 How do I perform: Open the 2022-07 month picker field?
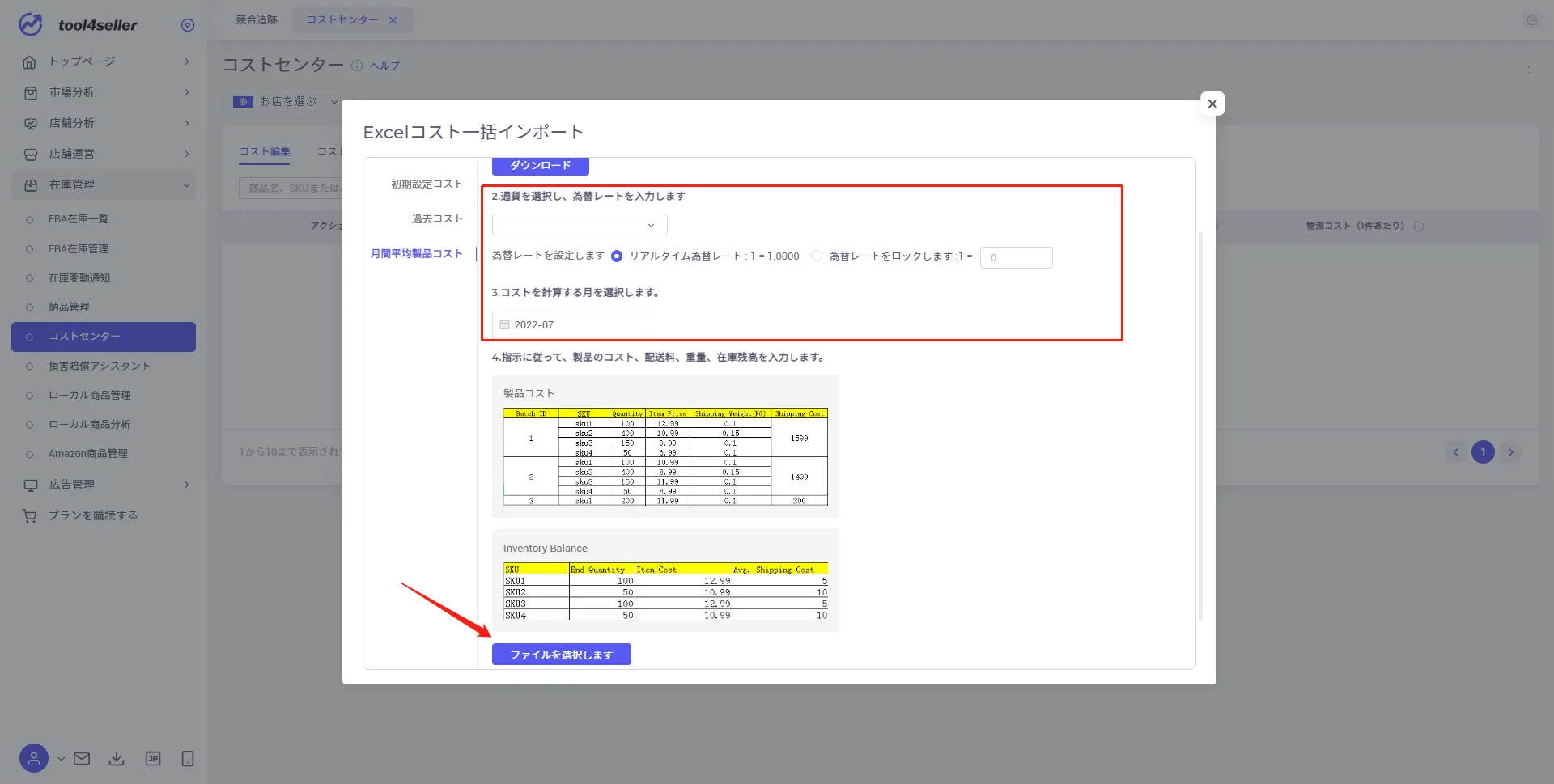point(572,324)
